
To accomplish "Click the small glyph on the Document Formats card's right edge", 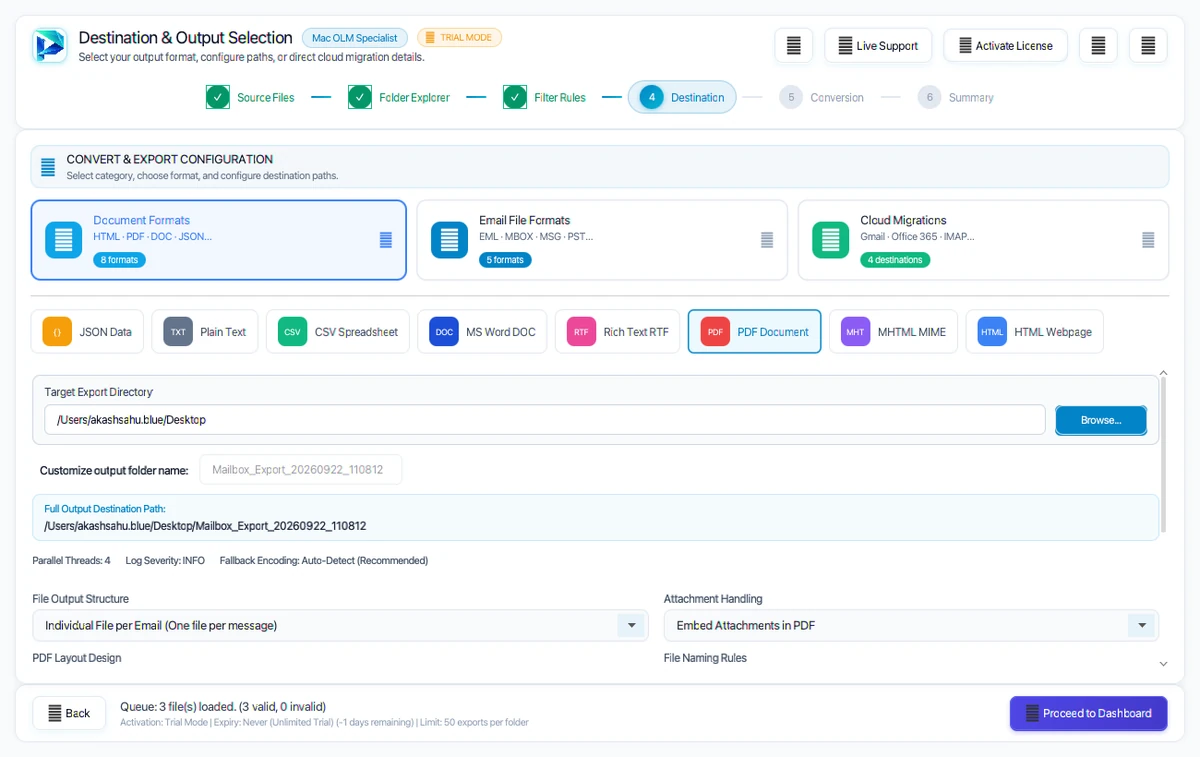I will point(386,240).
